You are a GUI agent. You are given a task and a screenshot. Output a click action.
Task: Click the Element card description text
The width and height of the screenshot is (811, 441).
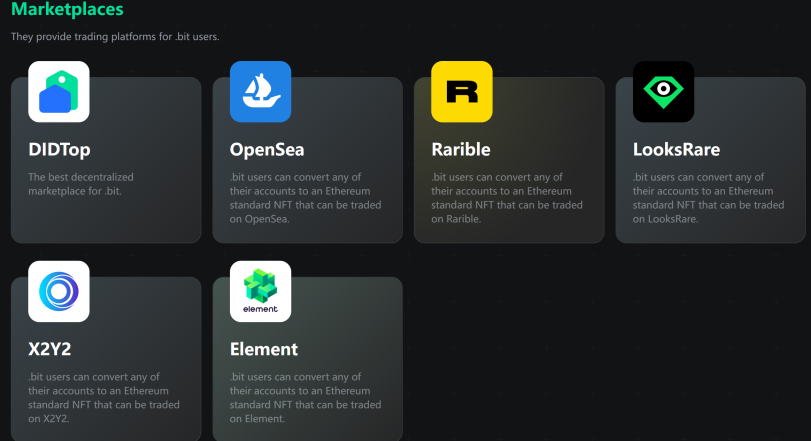(x=305, y=398)
